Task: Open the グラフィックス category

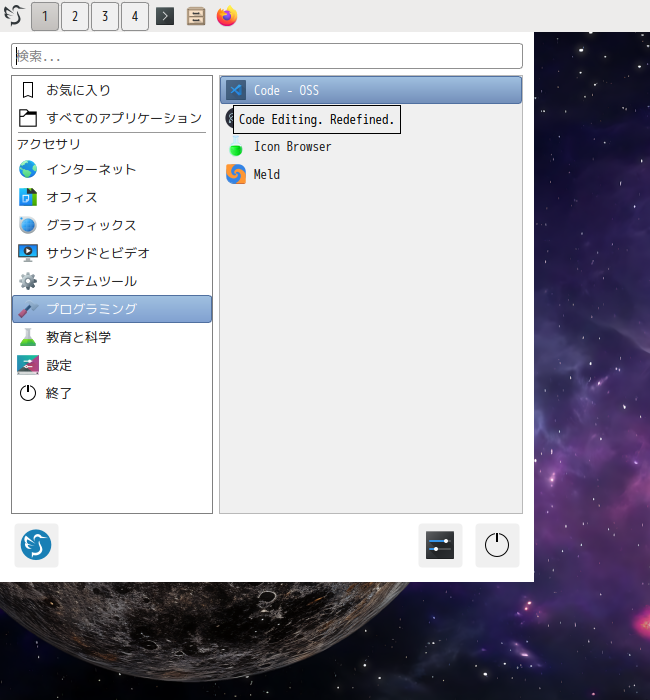Action: (112, 225)
